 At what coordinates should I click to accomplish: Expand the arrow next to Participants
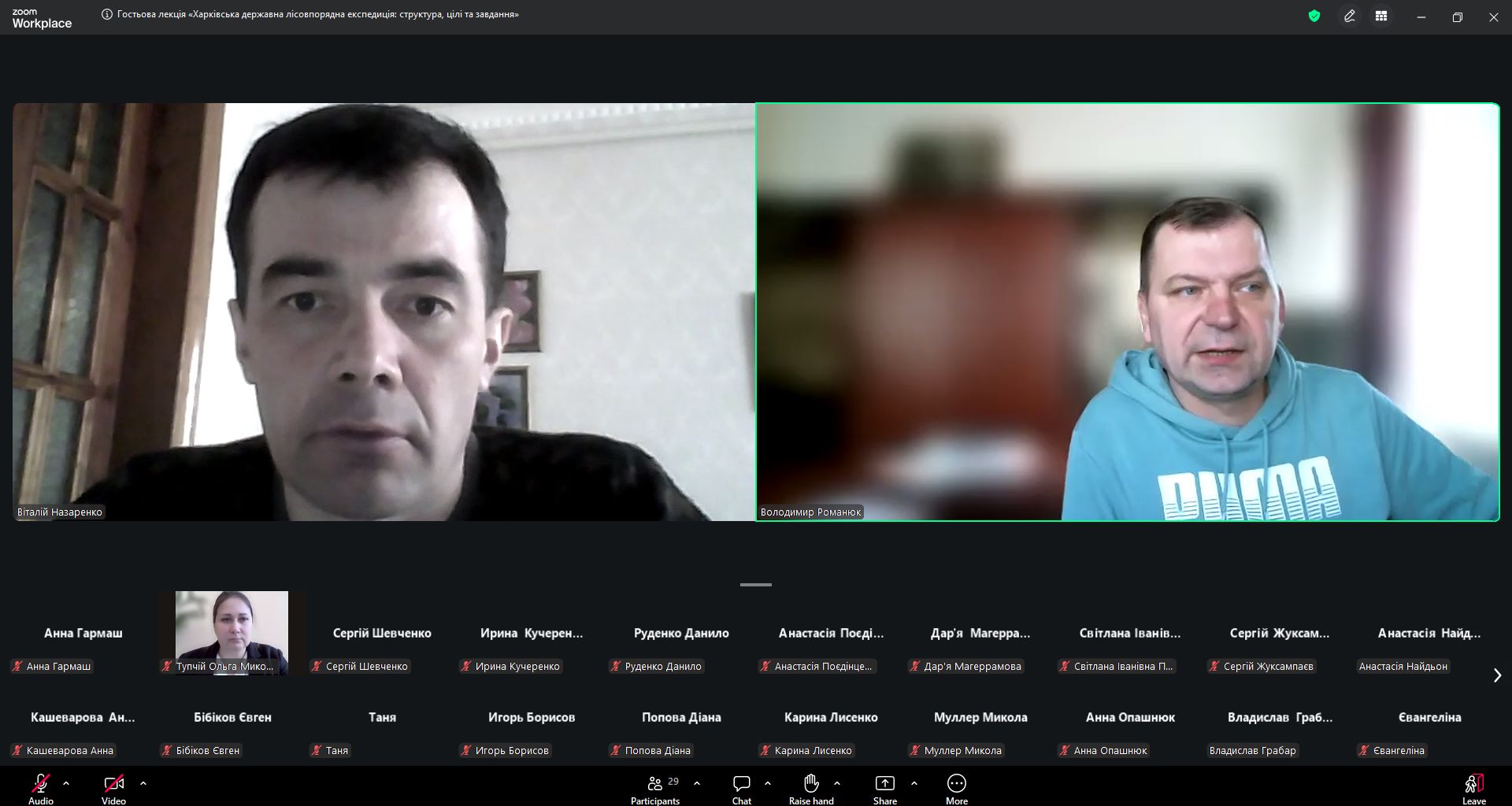coord(697,783)
